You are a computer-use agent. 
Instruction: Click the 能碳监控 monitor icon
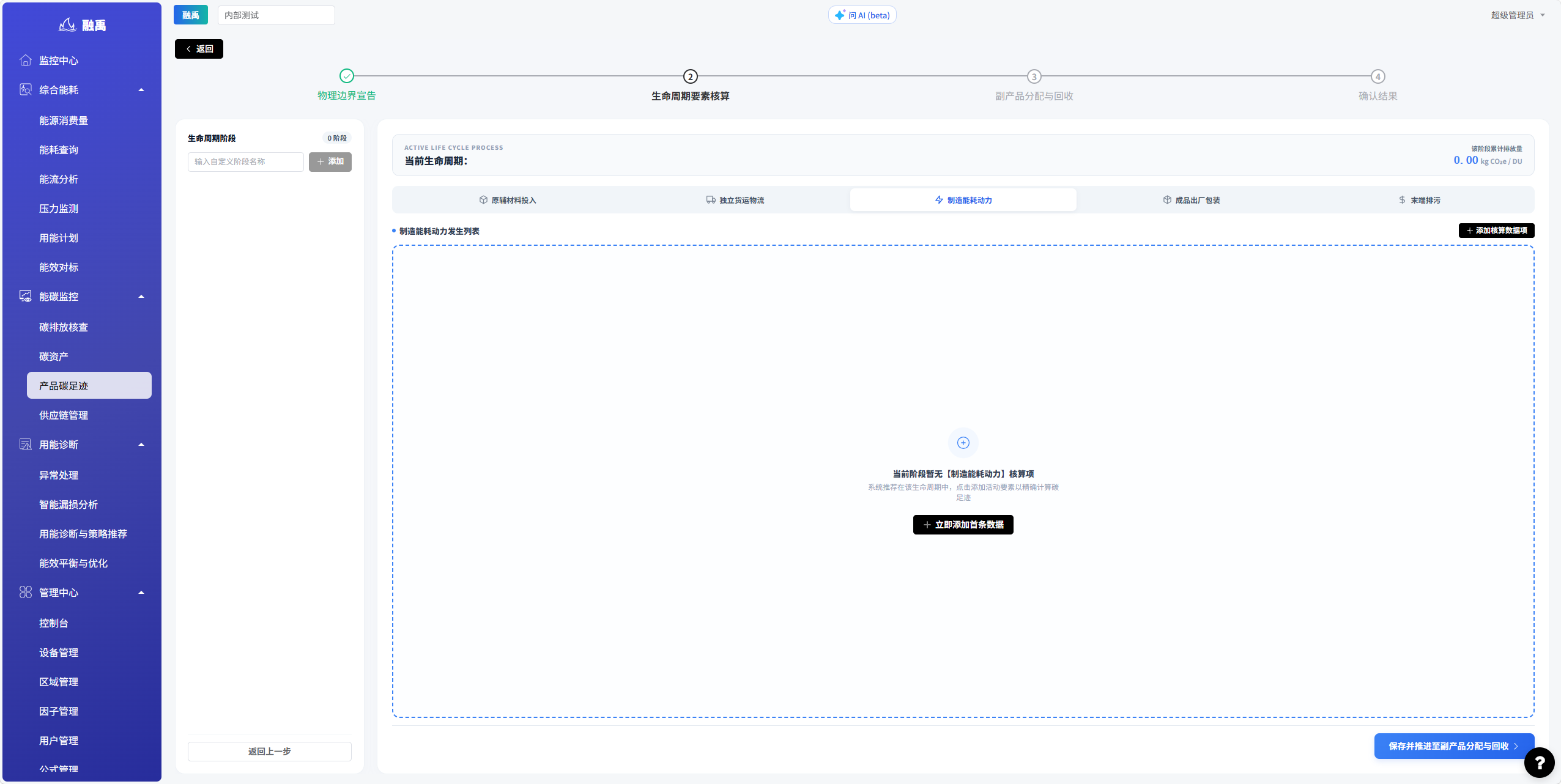pyautogui.click(x=26, y=296)
